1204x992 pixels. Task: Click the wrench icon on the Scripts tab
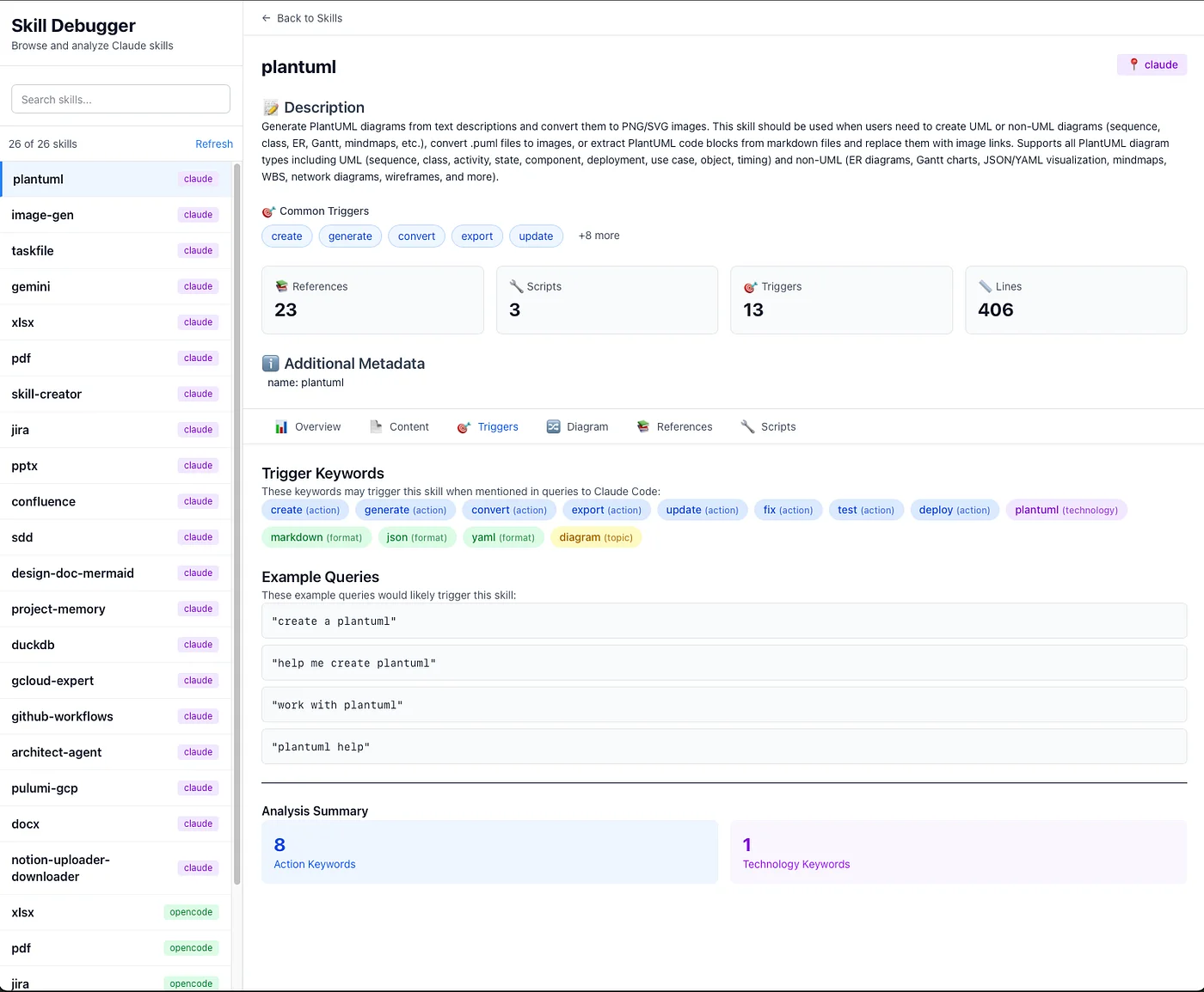747,426
